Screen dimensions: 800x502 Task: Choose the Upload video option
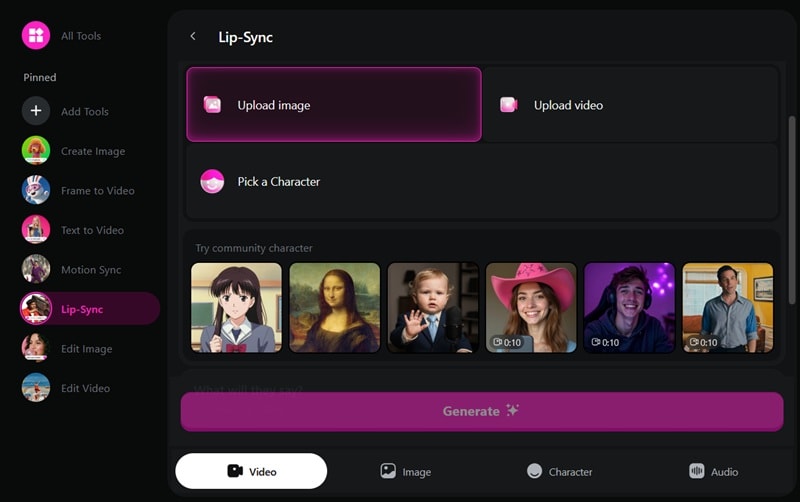click(631, 105)
